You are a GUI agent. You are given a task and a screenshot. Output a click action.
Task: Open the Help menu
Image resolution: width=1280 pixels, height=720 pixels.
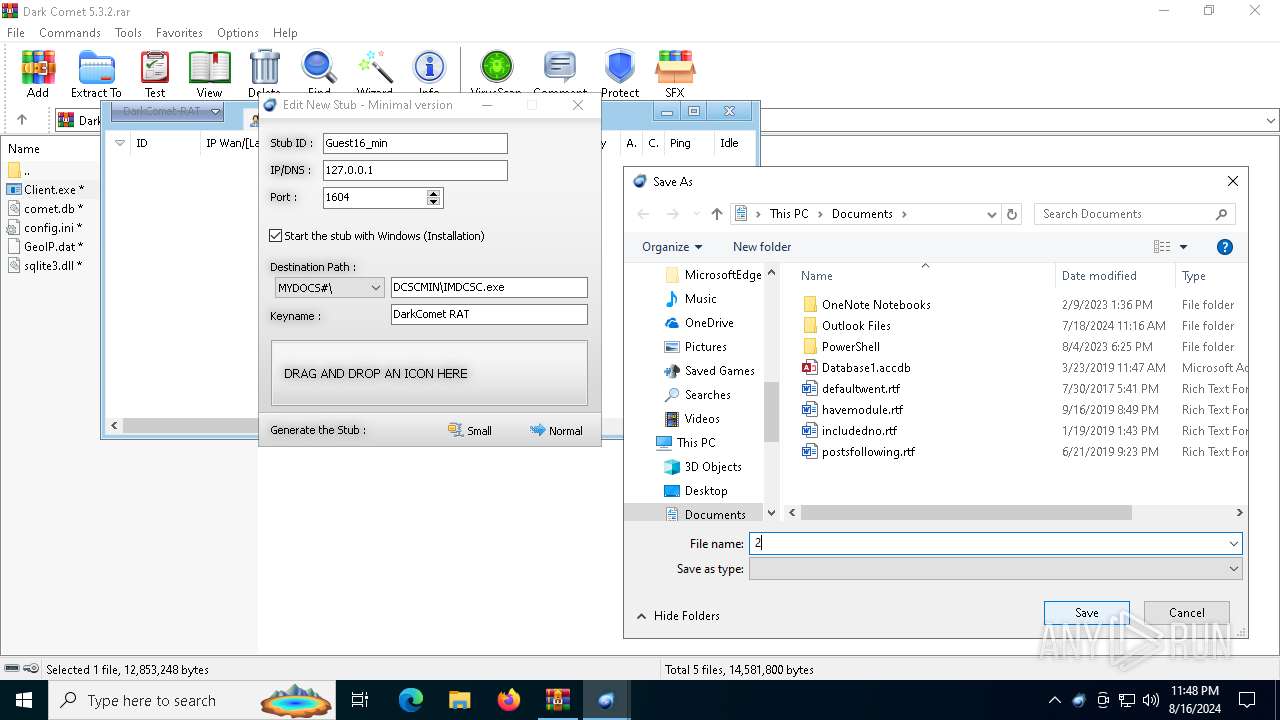tap(285, 33)
